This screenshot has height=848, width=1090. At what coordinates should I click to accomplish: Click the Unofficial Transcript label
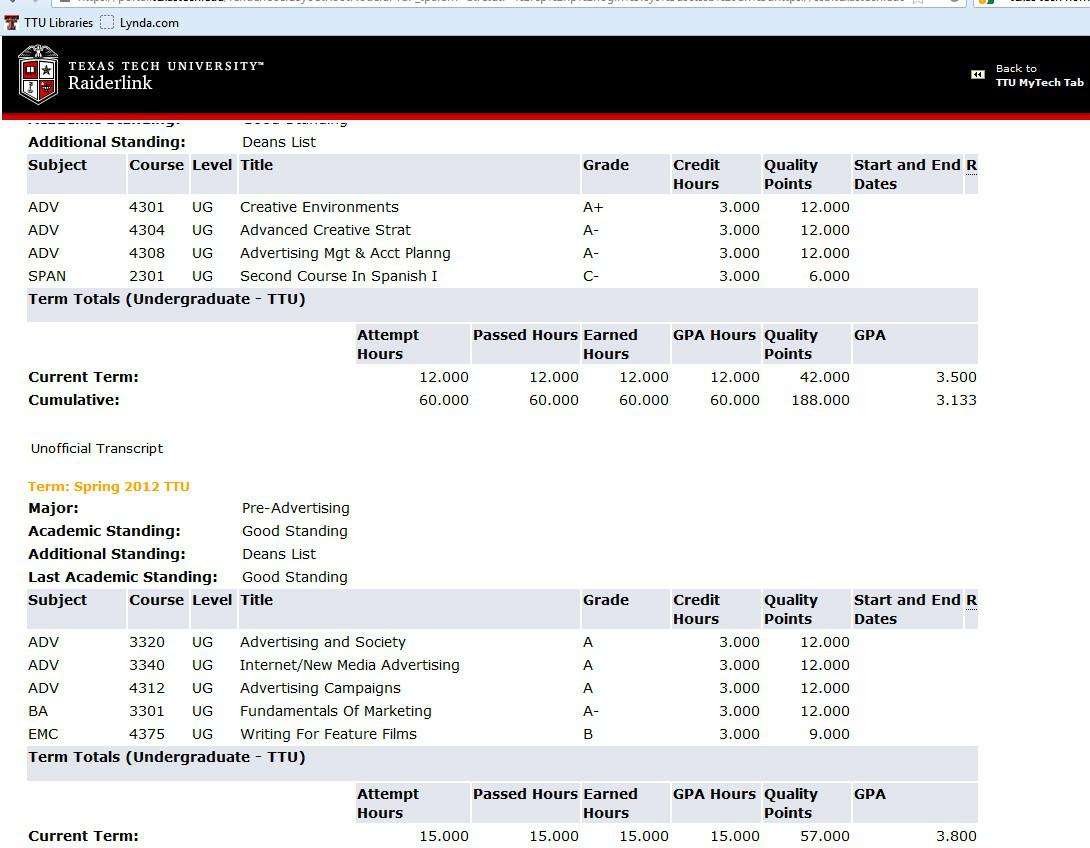pos(97,449)
